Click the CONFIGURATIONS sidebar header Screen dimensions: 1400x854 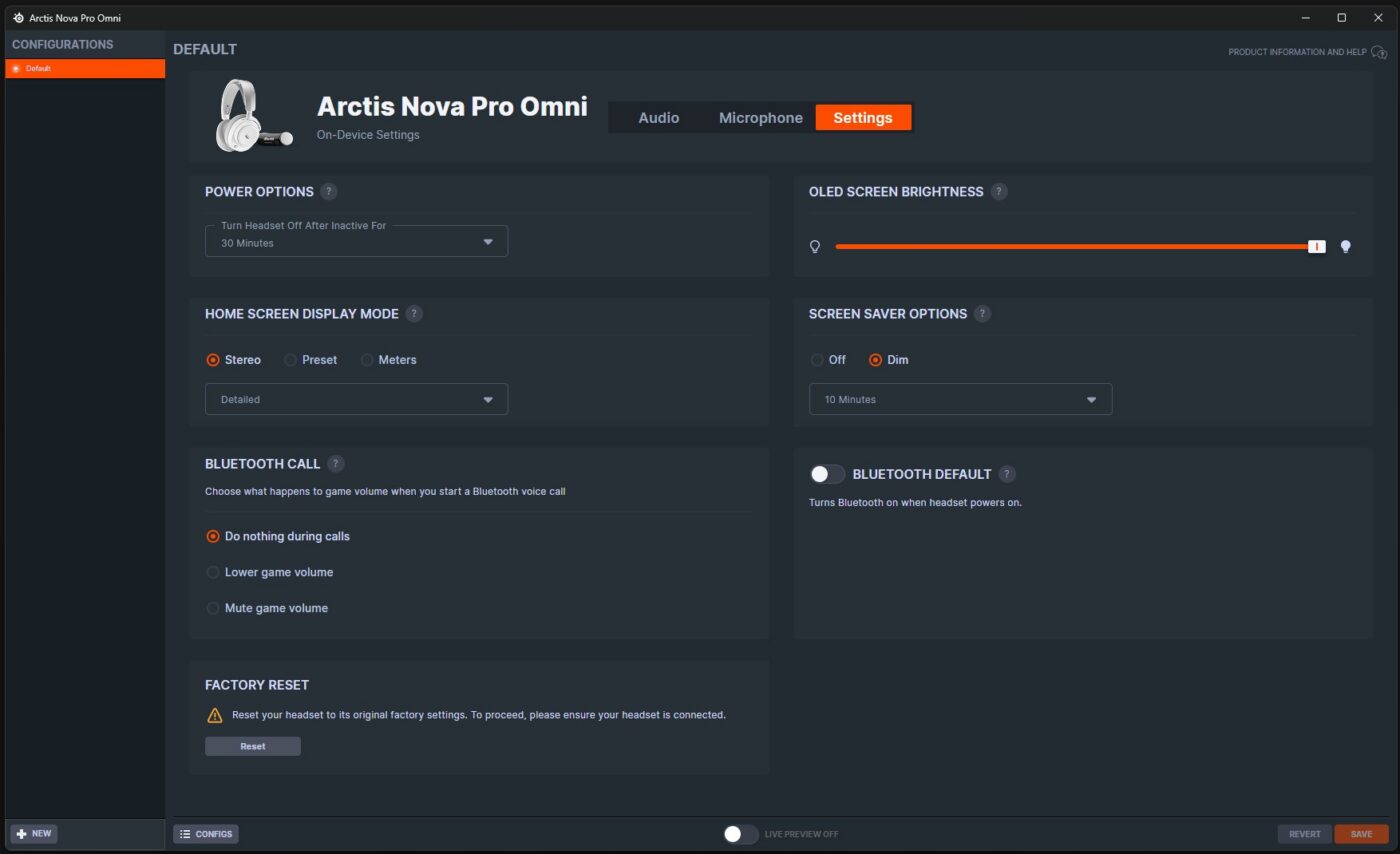pyautogui.click(x=62, y=44)
